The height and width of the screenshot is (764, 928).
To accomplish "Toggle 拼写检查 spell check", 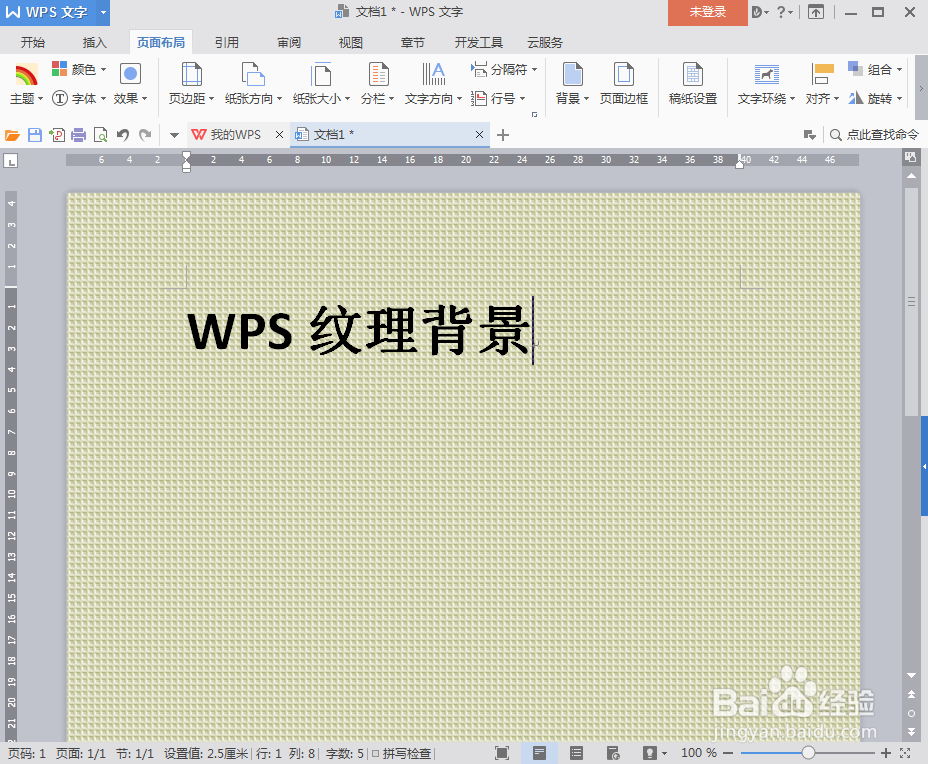I will click(401, 753).
